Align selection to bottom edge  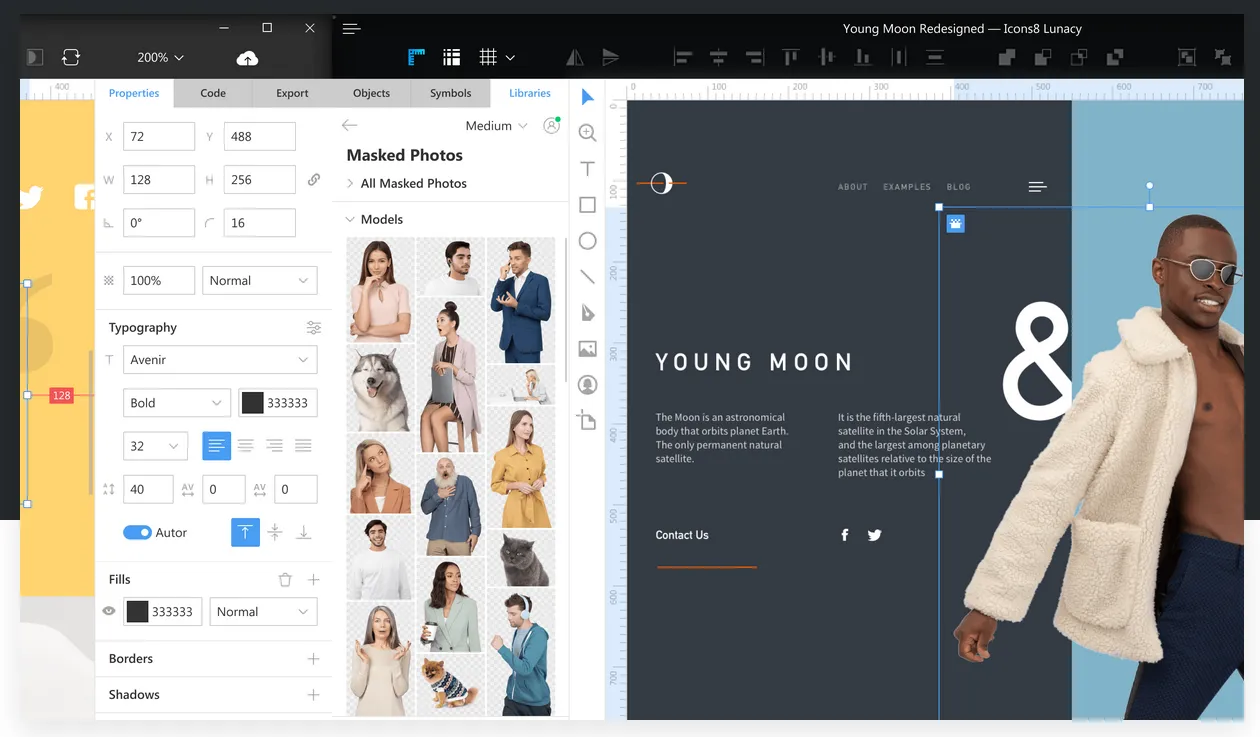861,58
